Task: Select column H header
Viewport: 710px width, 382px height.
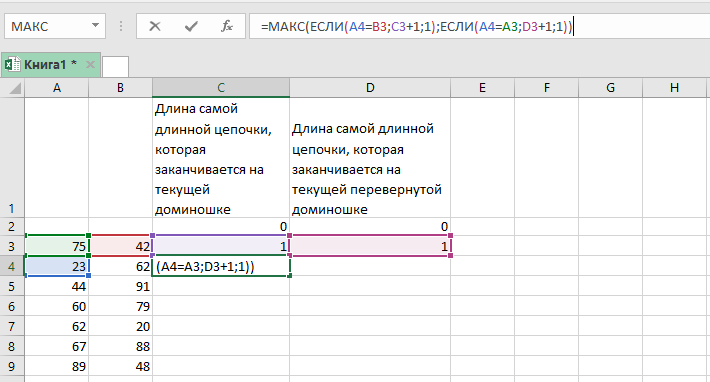Action: tap(674, 88)
